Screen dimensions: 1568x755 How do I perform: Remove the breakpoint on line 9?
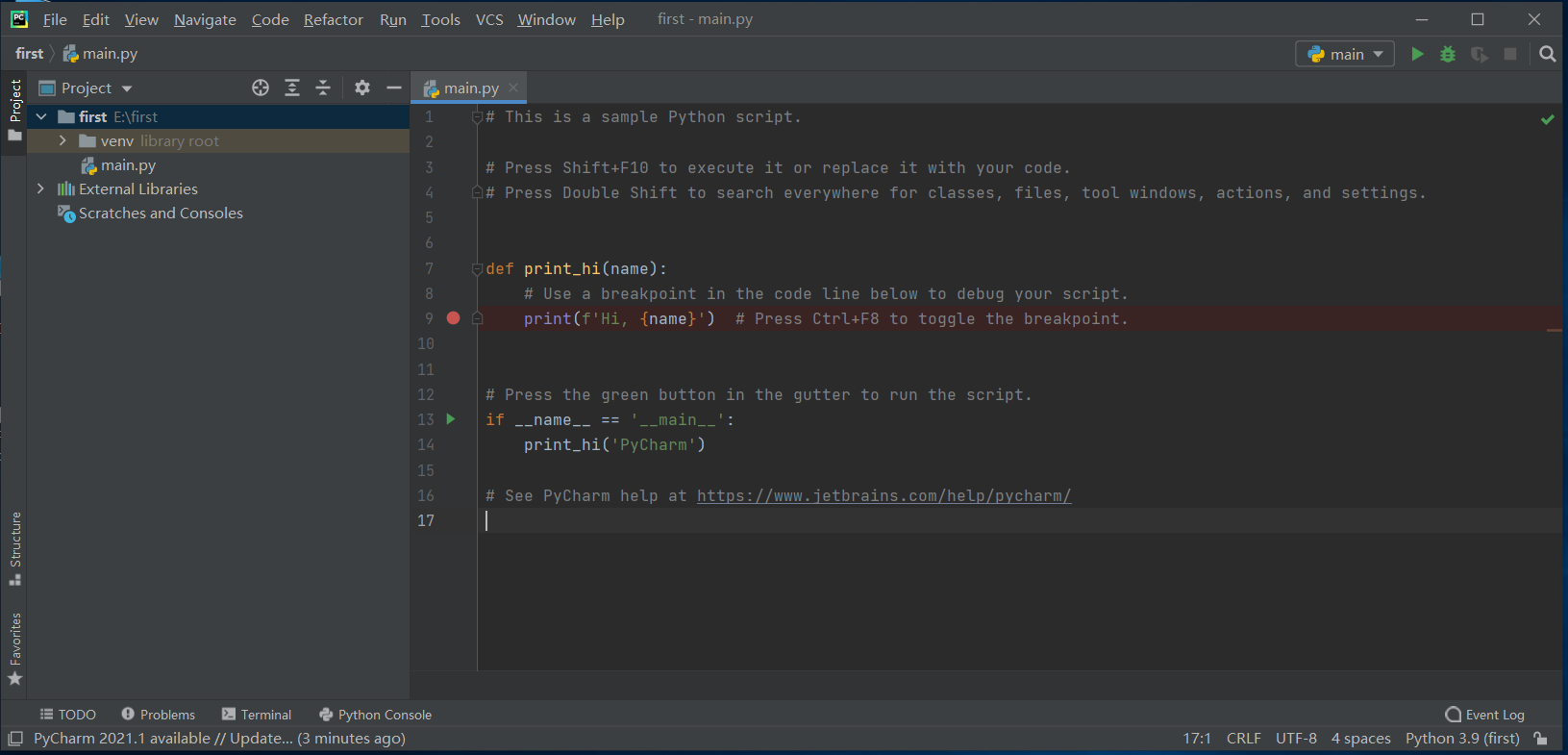click(454, 318)
